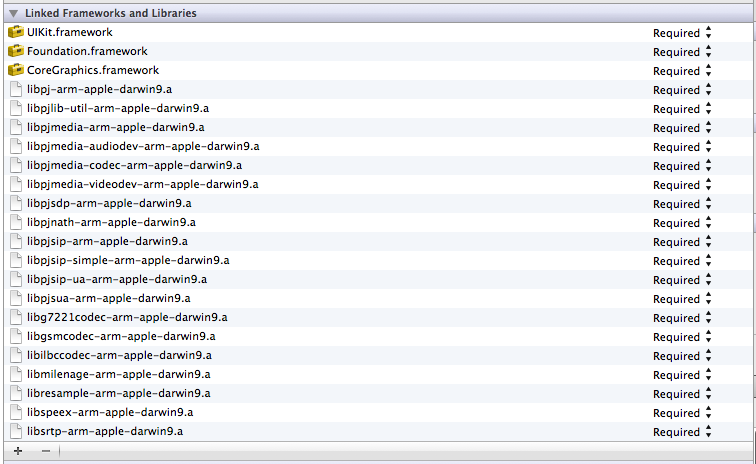Open Required popup for libpjsip-simple-arm-apple-darwin9.a
Image resolution: width=756 pixels, height=464 pixels.
click(x=682, y=261)
